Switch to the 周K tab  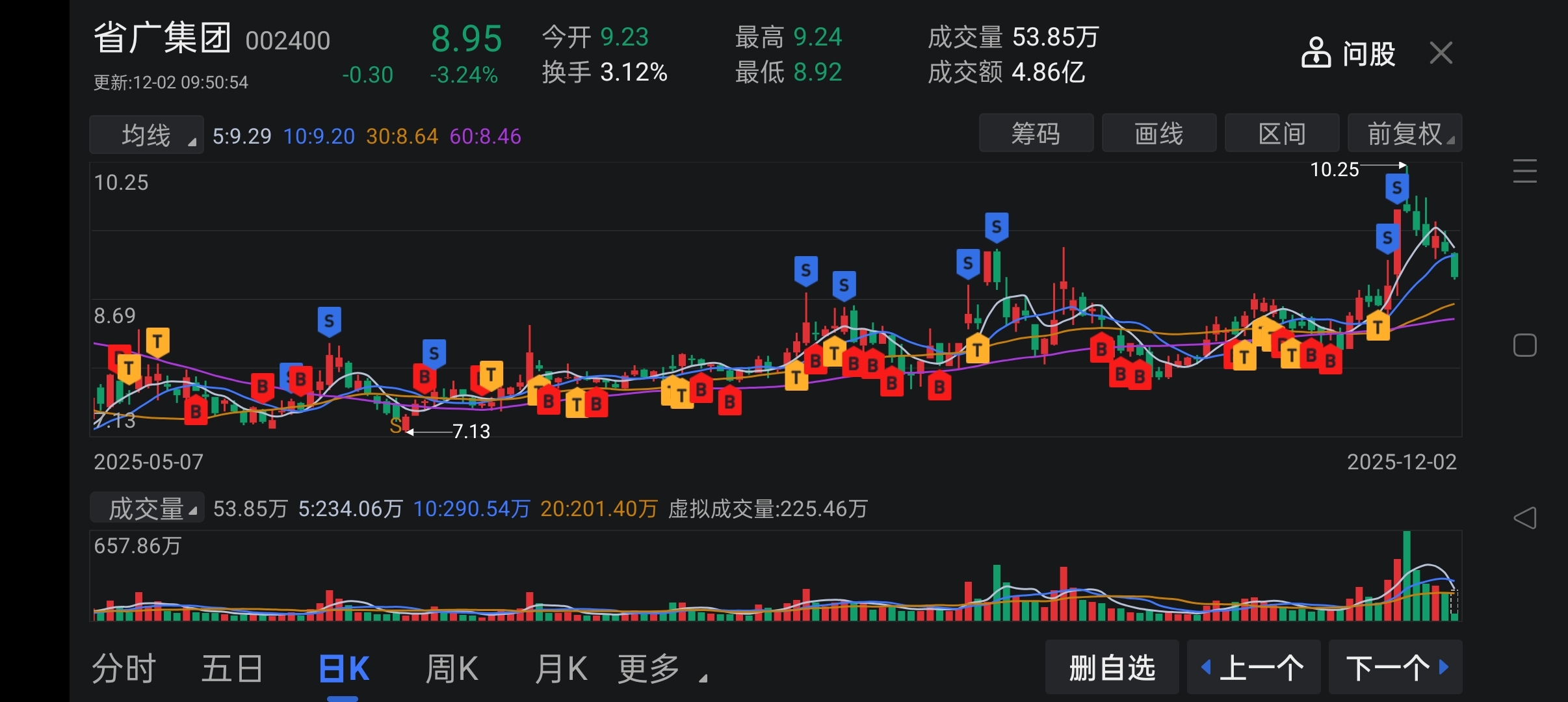pos(451,669)
